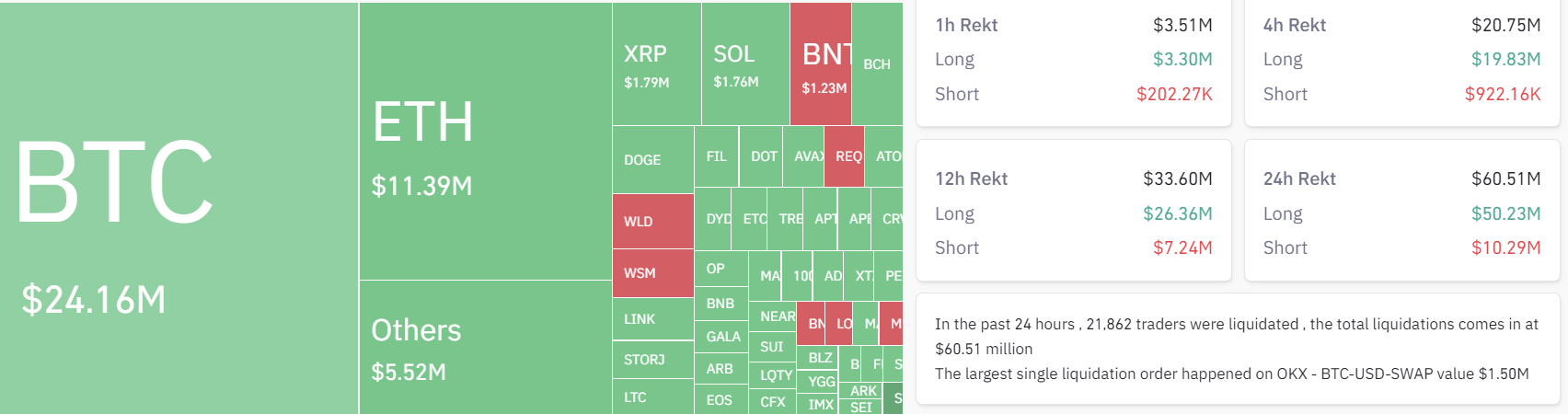Image resolution: width=1568 pixels, height=414 pixels.
Task: Select the LINK tile
Action: click(x=652, y=319)
